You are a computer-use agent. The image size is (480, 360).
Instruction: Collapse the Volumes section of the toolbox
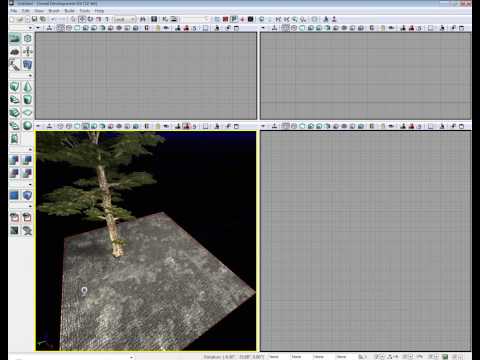pos(30,185)
